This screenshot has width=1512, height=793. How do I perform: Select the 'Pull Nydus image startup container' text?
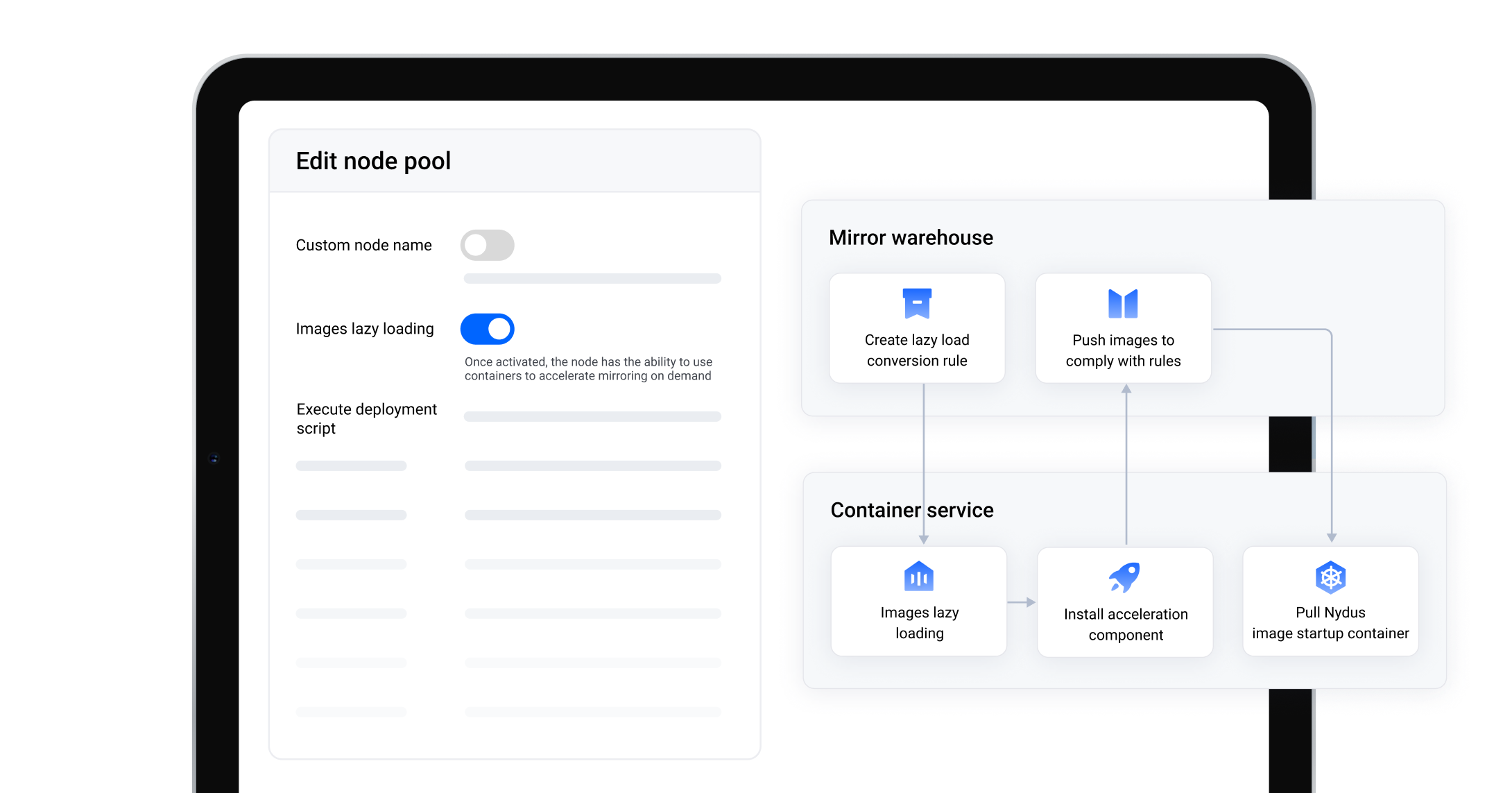(1330, 623)
